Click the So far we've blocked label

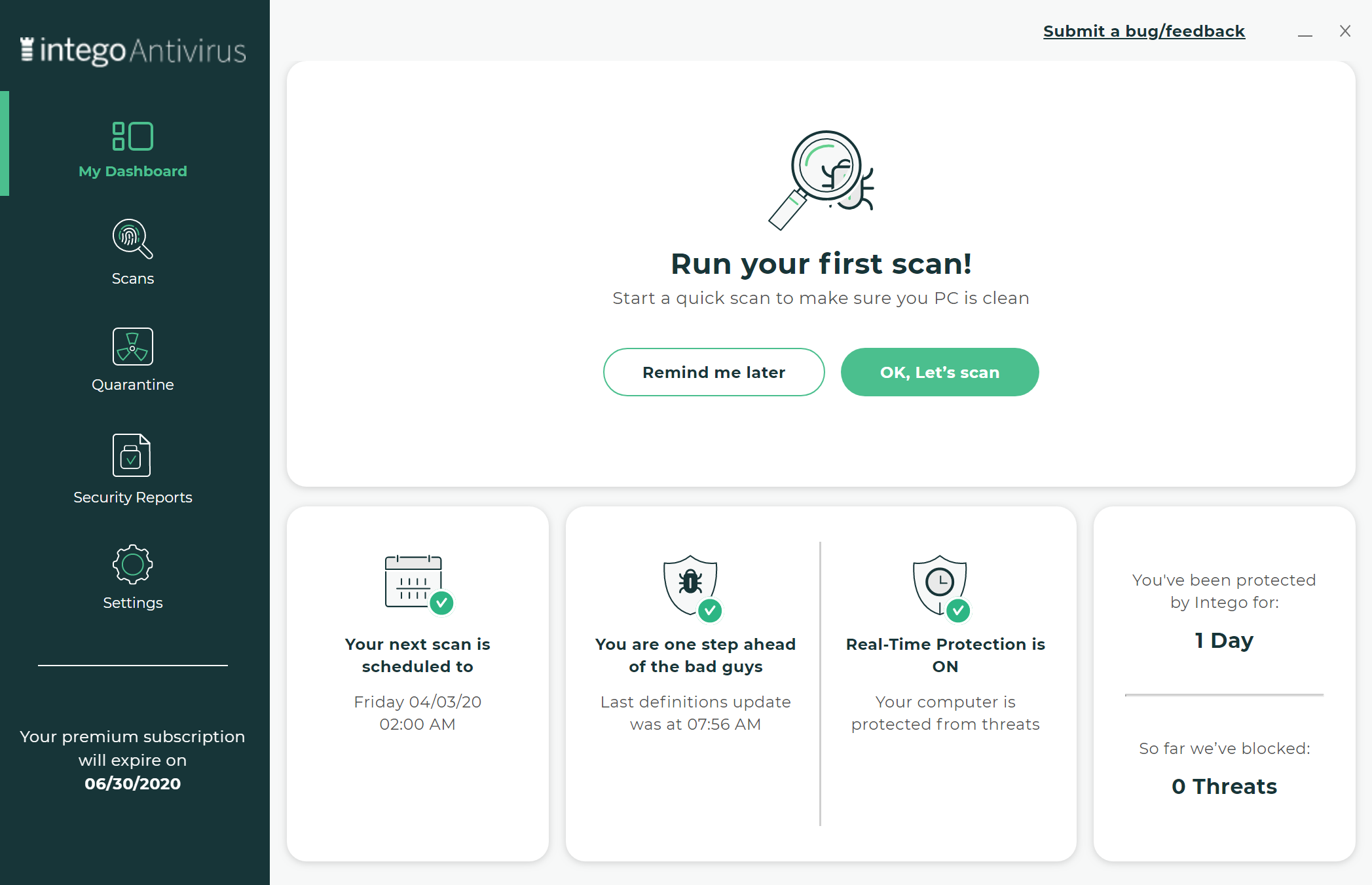point(1224,748)
